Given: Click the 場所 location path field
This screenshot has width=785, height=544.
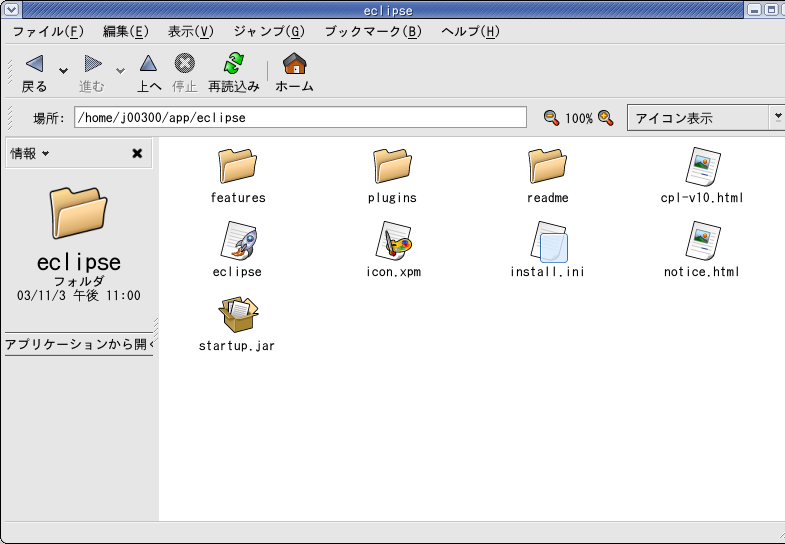Looking at the screenshot, I should click(x=300, y=117).
